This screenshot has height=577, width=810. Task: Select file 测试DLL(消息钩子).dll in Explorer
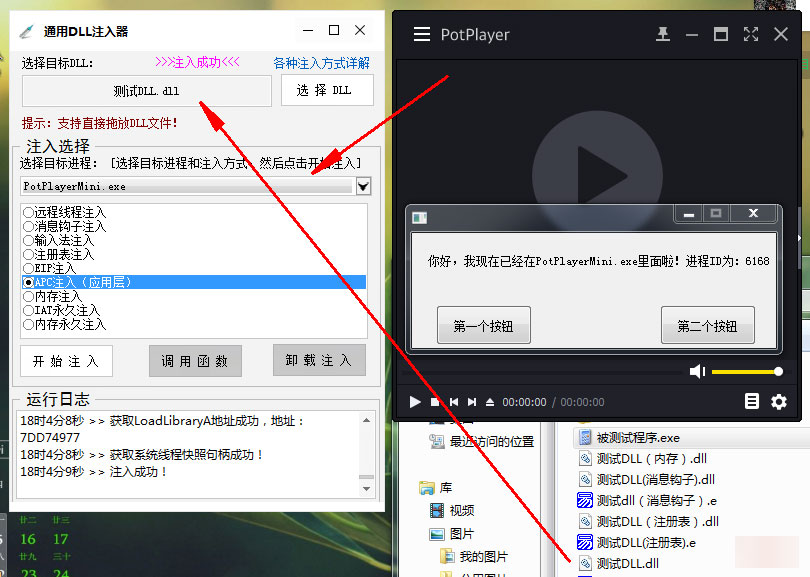pyautogui.click(x=656, y=479)
